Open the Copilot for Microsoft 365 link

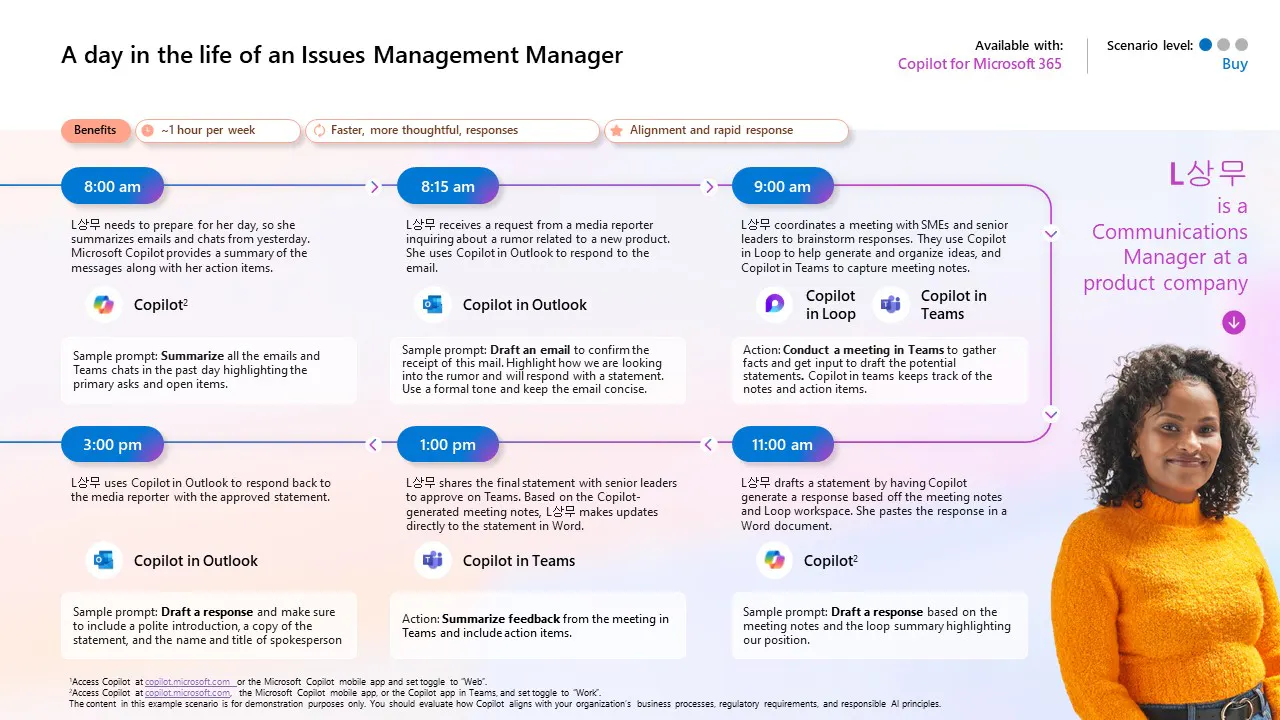click(x=980, y=64)
